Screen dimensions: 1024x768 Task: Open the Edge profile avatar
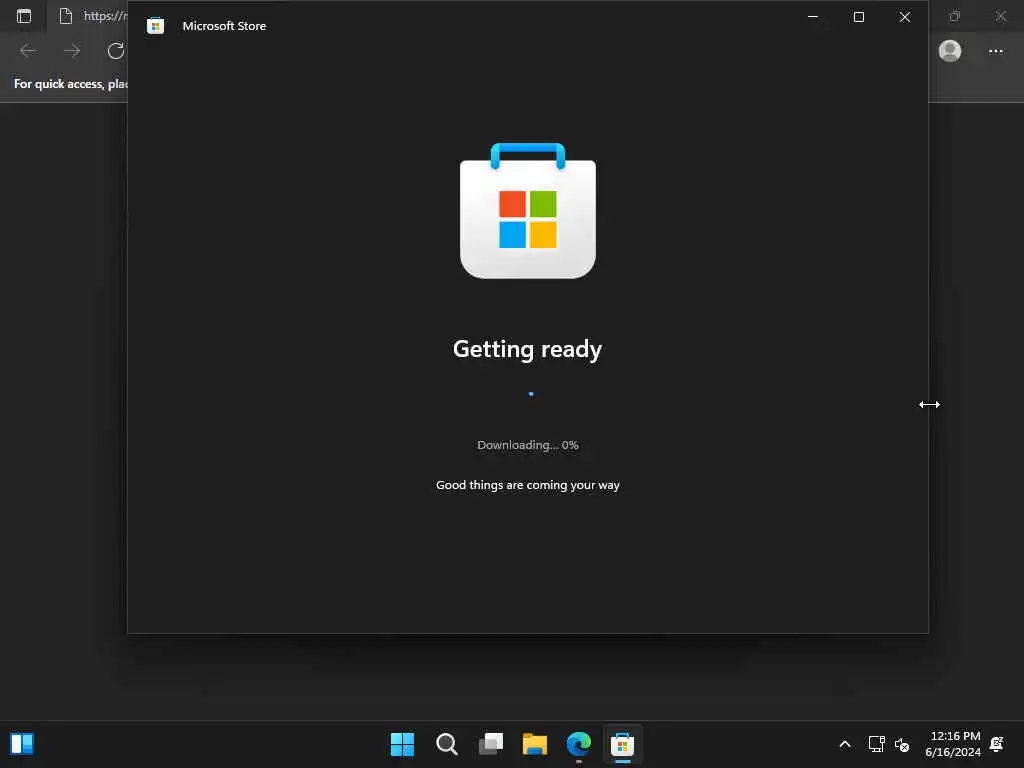point(950,51)
